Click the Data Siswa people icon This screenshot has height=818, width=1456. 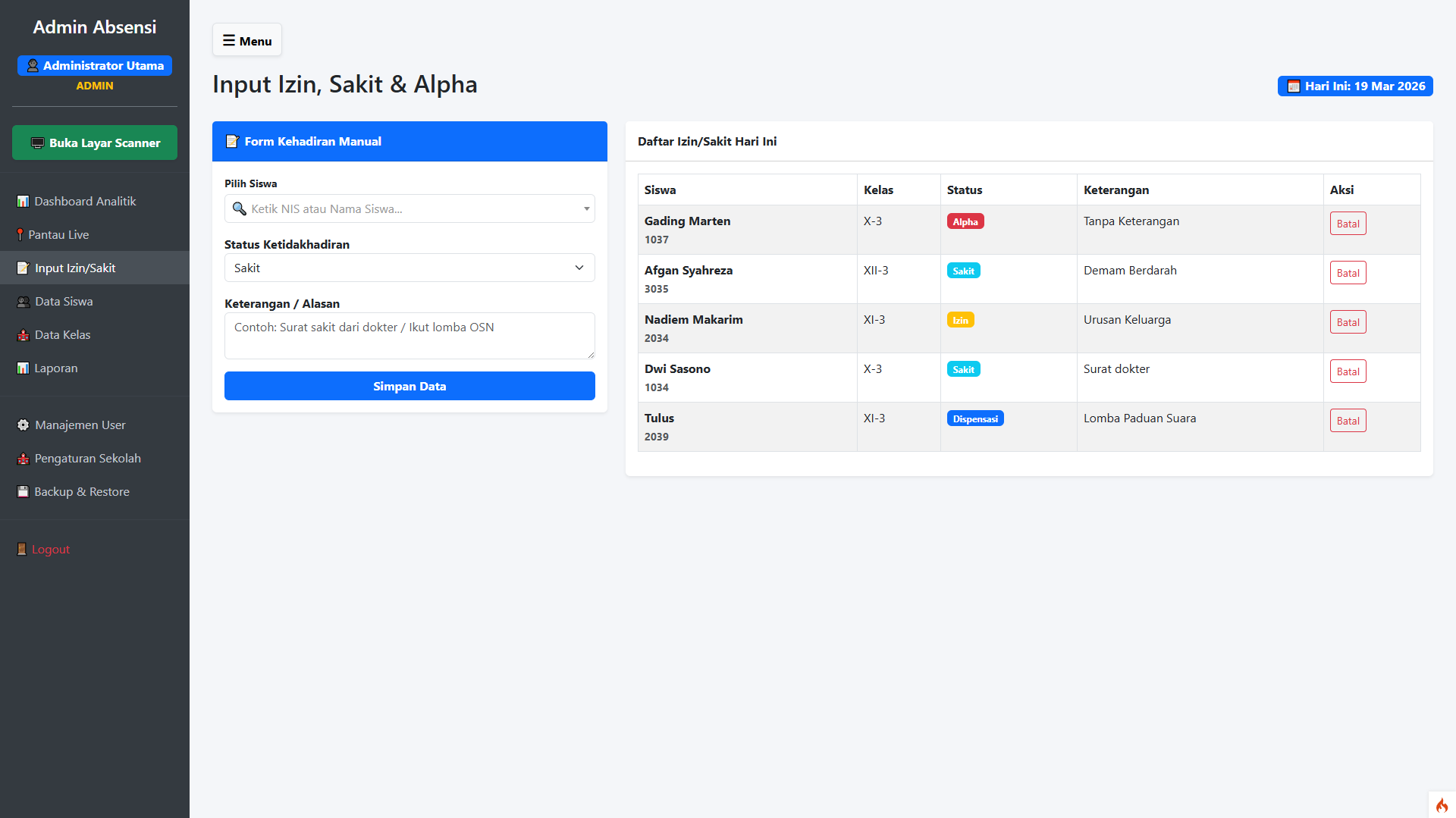pyautogui.click(x=24, y=302)
